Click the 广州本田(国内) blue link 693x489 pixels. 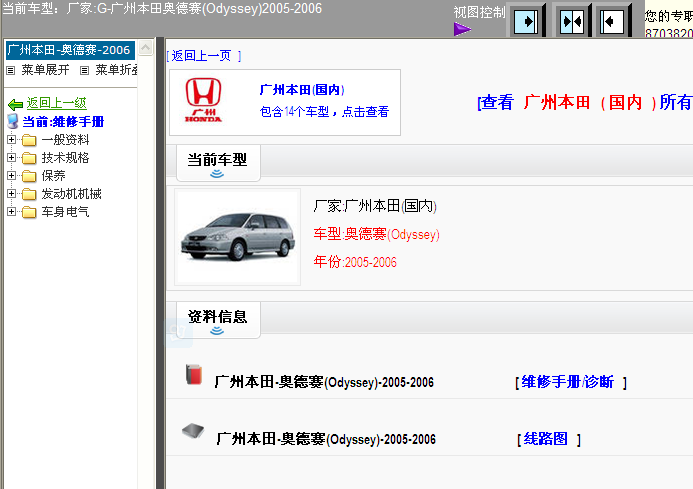click(x=302, y=90)
